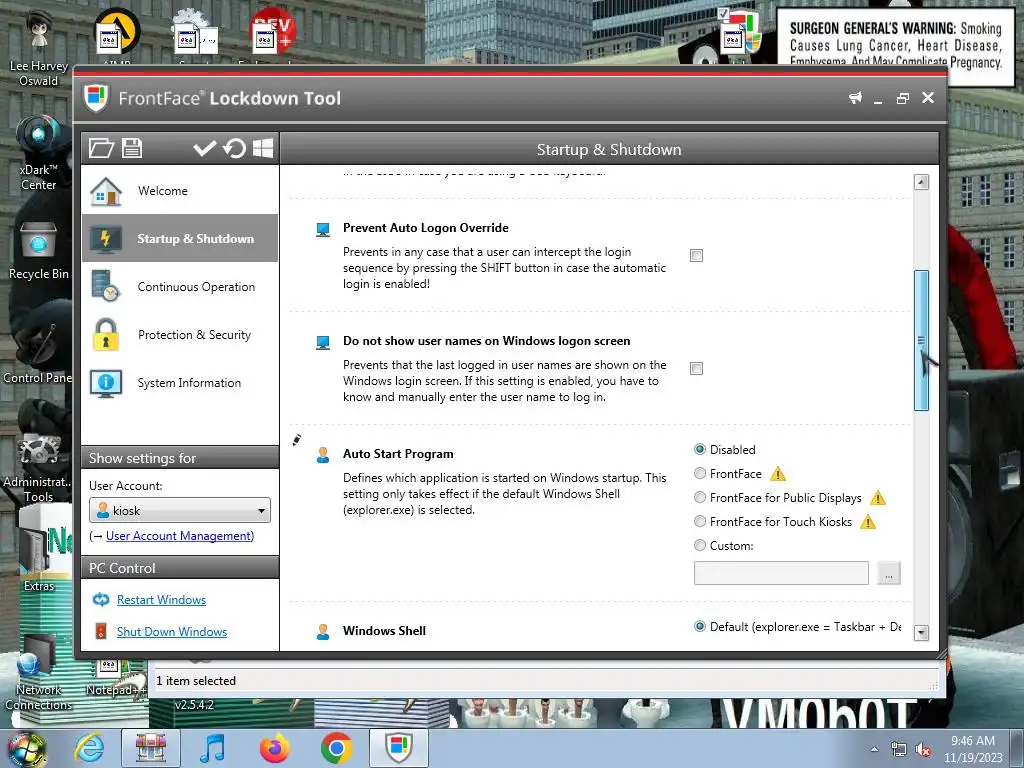The width and height of the screenshot is (1024, 768).
Task: Click warning icon next to Public Displays
Action: (878, 498)
